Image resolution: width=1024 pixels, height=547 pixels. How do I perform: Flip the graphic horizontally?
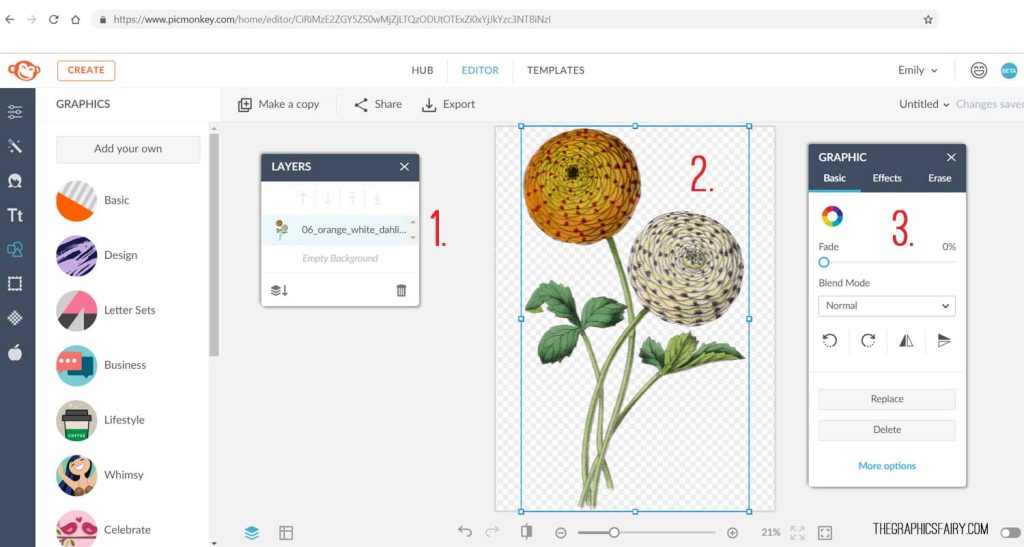[906, 341]
